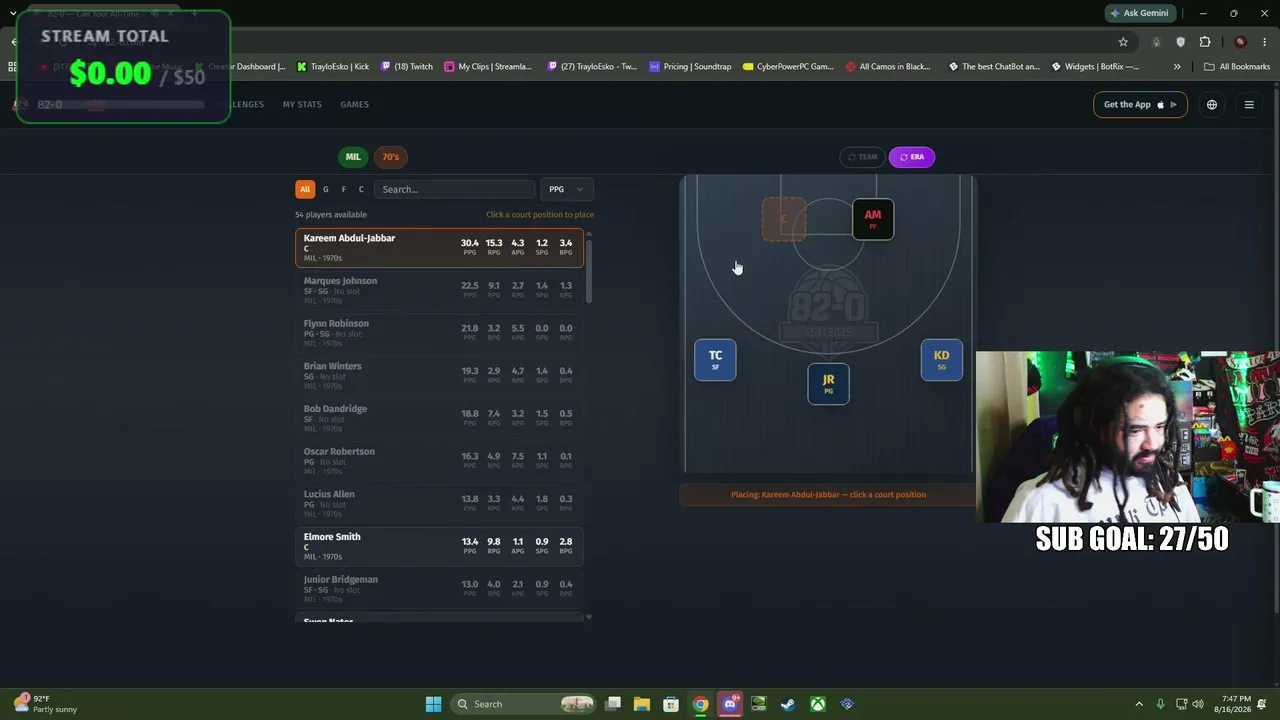1280x720 pixels.
Task: Open the Widgets BotRix bookmark
Action: coord(1094,67)
